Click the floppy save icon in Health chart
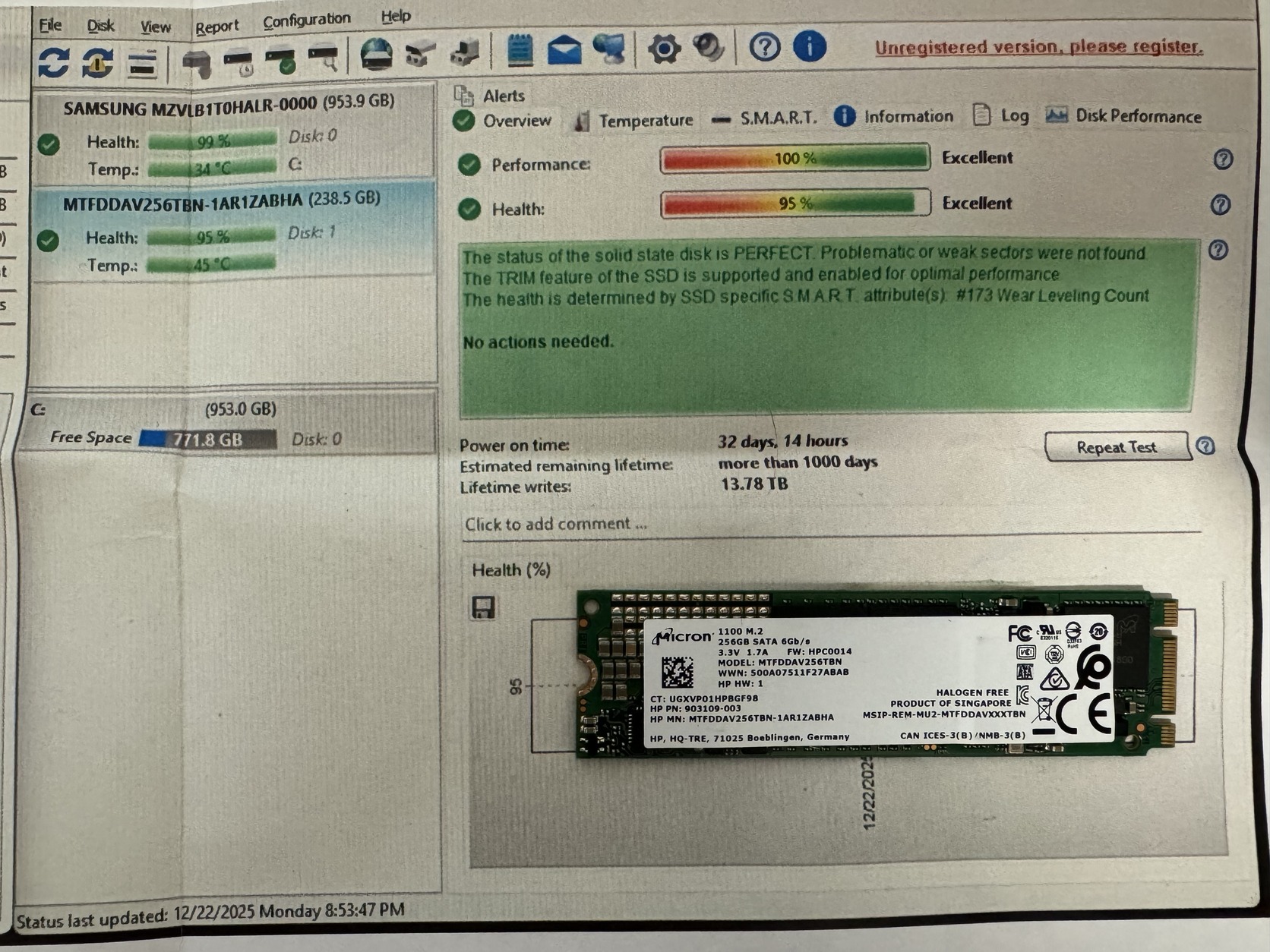 [x=484, y=607]
